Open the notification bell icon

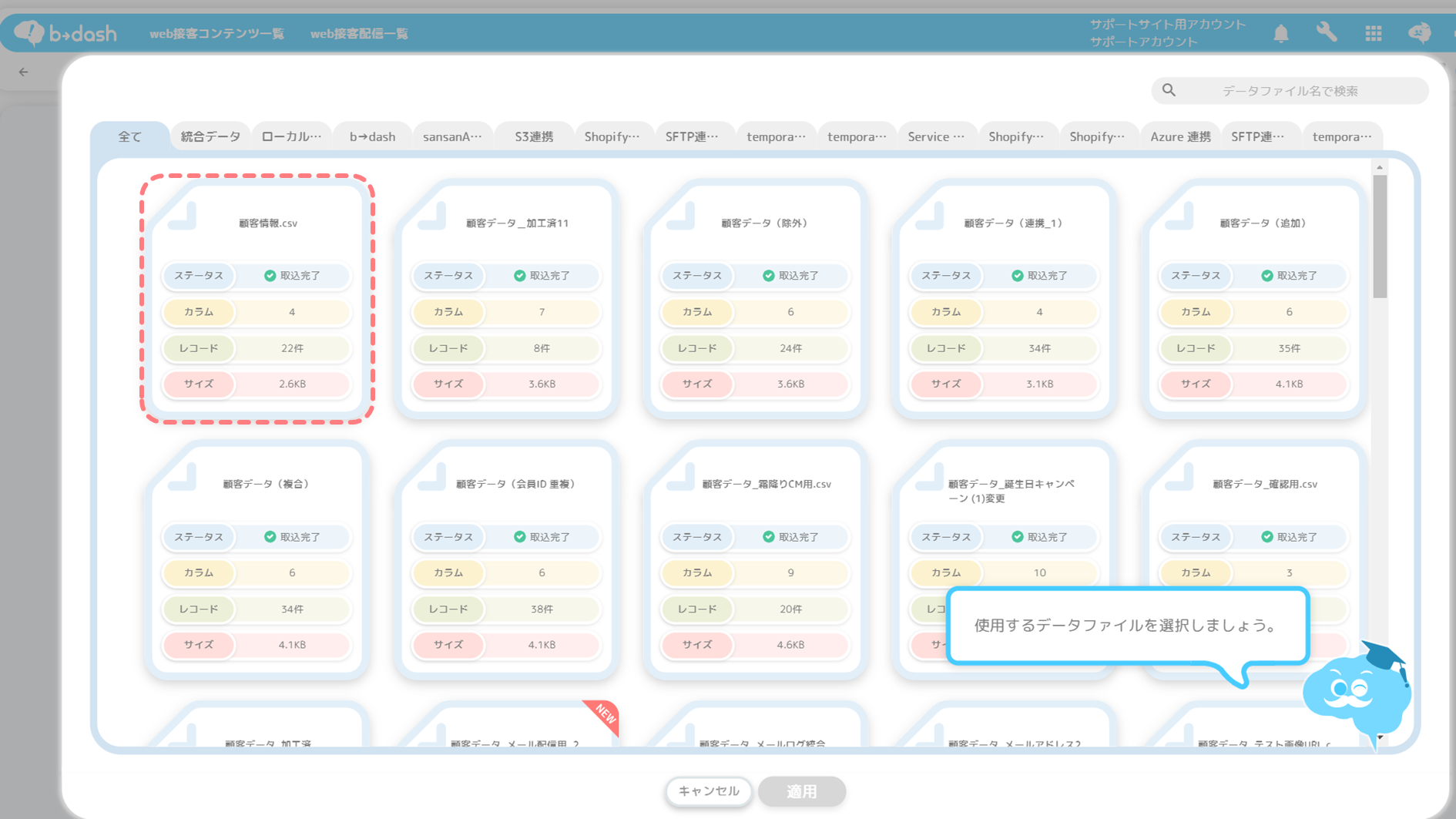(x=1280, y=33)
